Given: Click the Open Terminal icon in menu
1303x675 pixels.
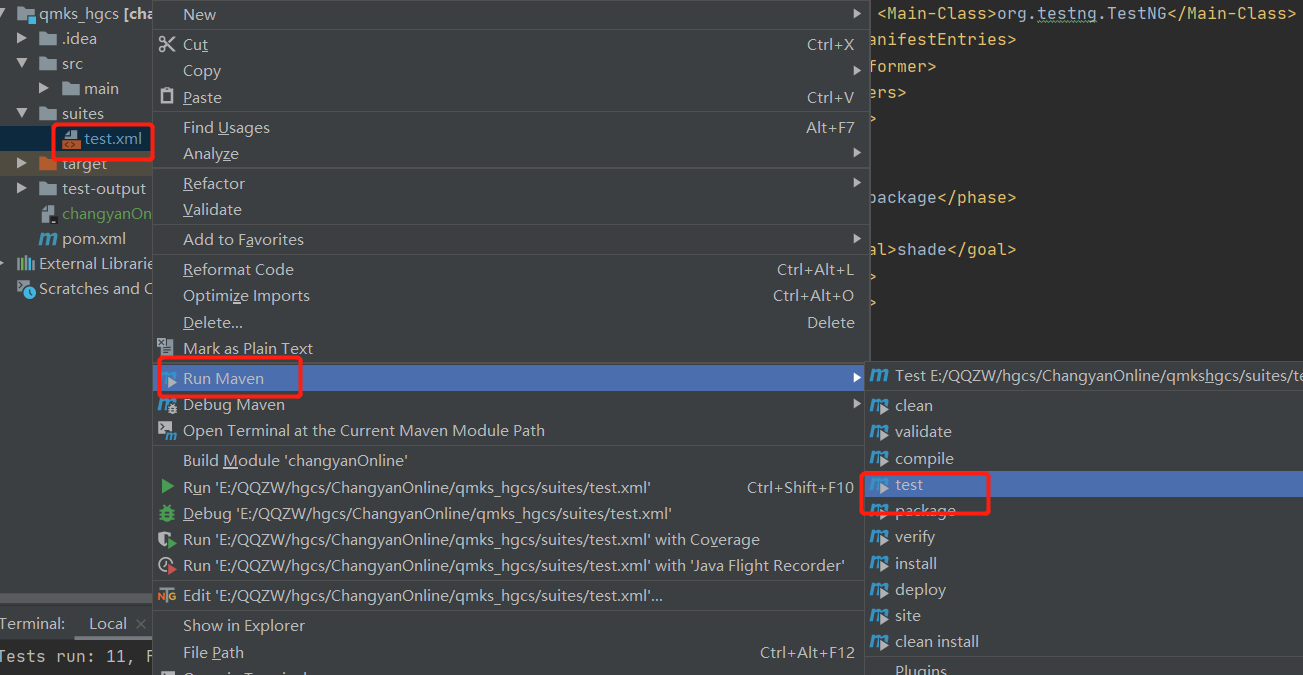Looking at the screenshot, I should tap(167, 430).
